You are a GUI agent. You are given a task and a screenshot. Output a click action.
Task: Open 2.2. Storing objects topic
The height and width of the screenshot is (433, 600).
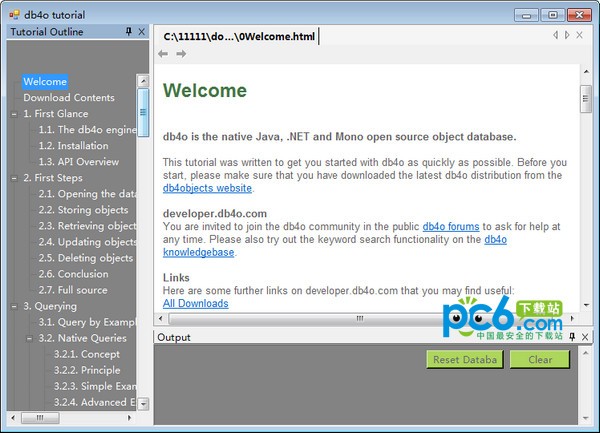(x=83, y=210)
